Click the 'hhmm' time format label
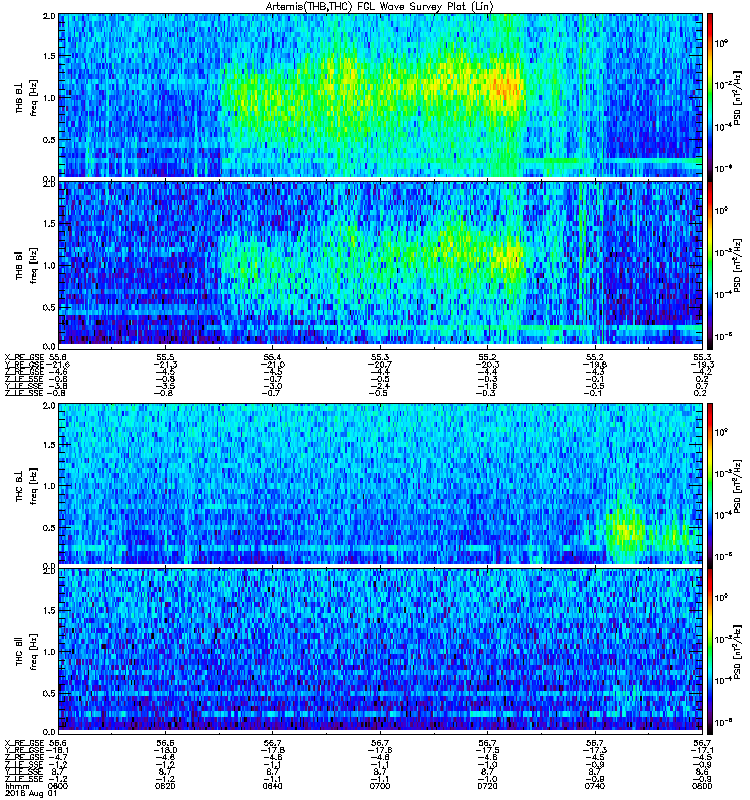The image size is (750, 800). (x=17, y=786)
